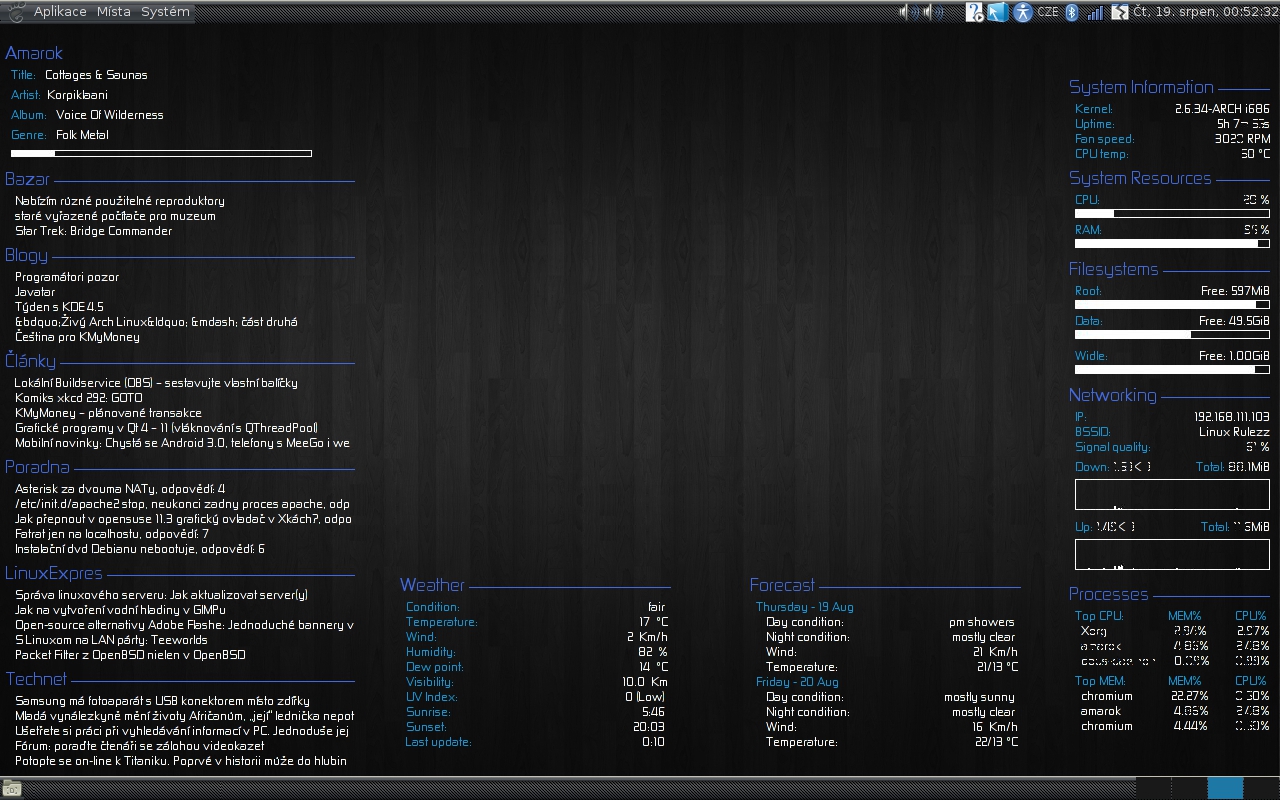Open the Místa menu
The image size is (1280, 800).
click(x=114, y=12)
